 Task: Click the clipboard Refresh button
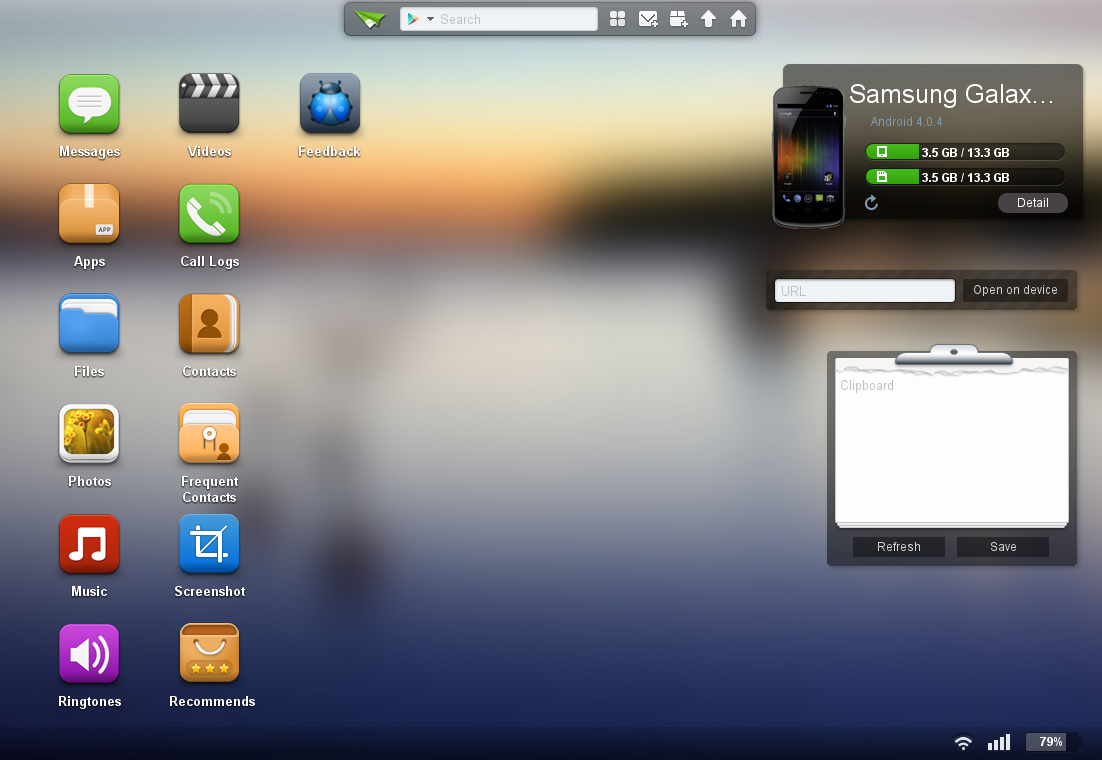(898, 546)
